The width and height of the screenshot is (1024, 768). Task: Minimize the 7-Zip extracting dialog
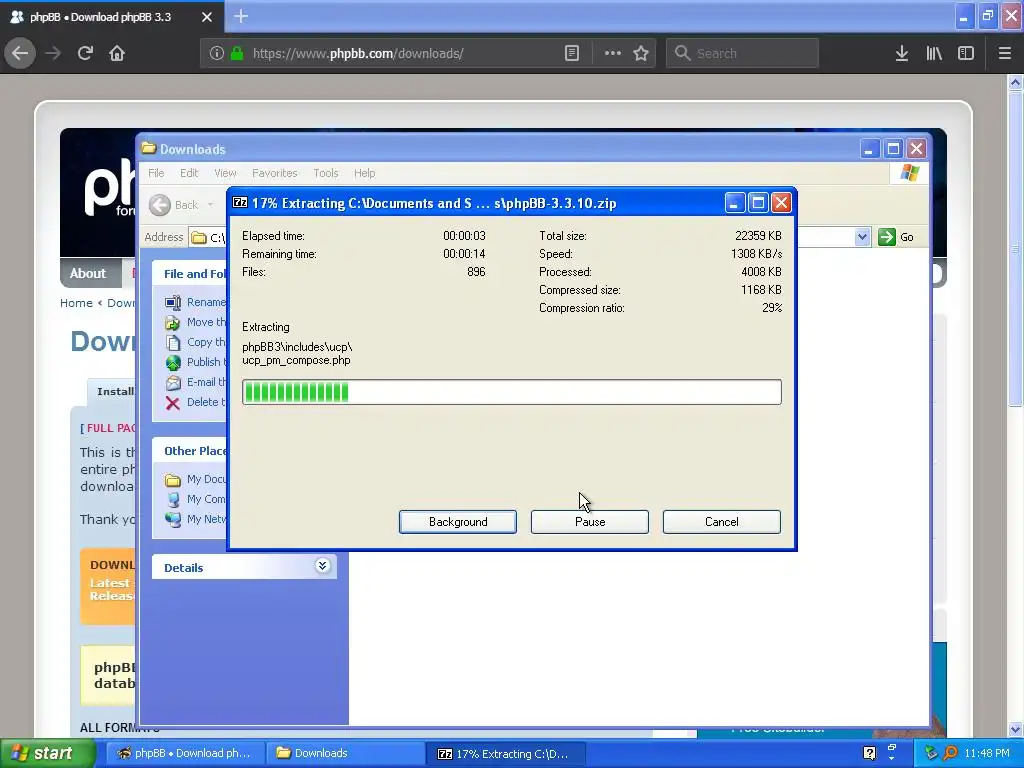735,203
